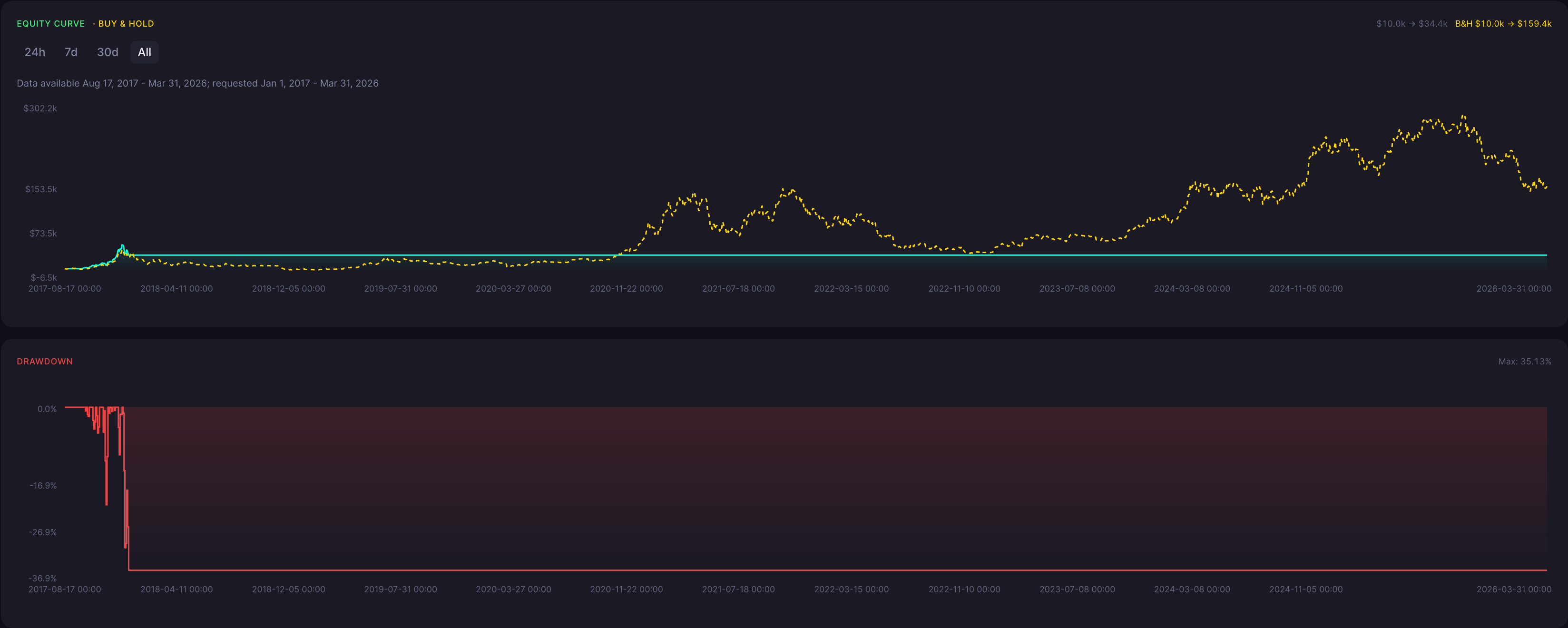This screenshot has height=628, width=1568.
Task: Click drawdown chart date 2017-08-17 00:00
Action: pos(65,589)
